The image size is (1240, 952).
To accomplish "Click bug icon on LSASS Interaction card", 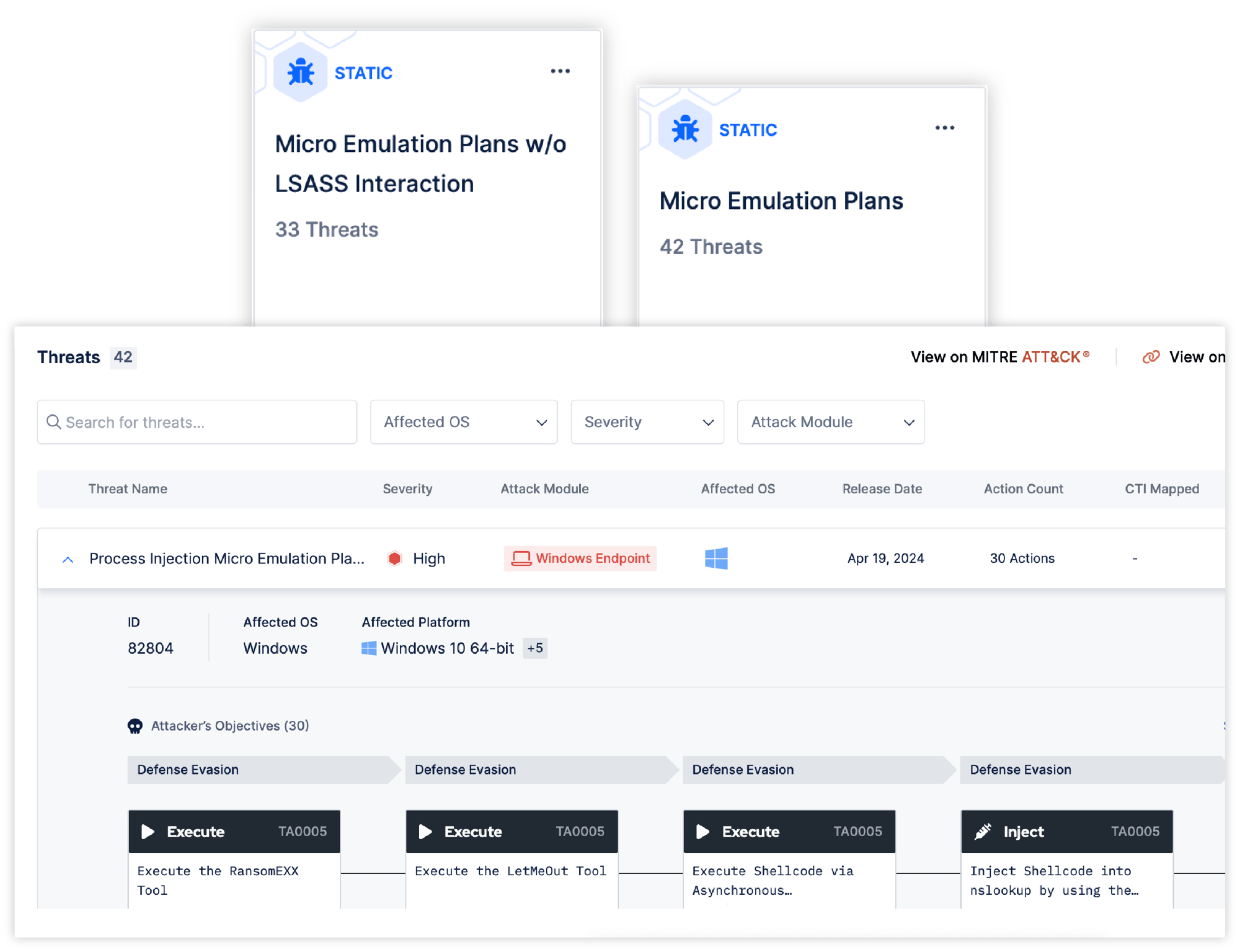I will [x=301, y=73].
